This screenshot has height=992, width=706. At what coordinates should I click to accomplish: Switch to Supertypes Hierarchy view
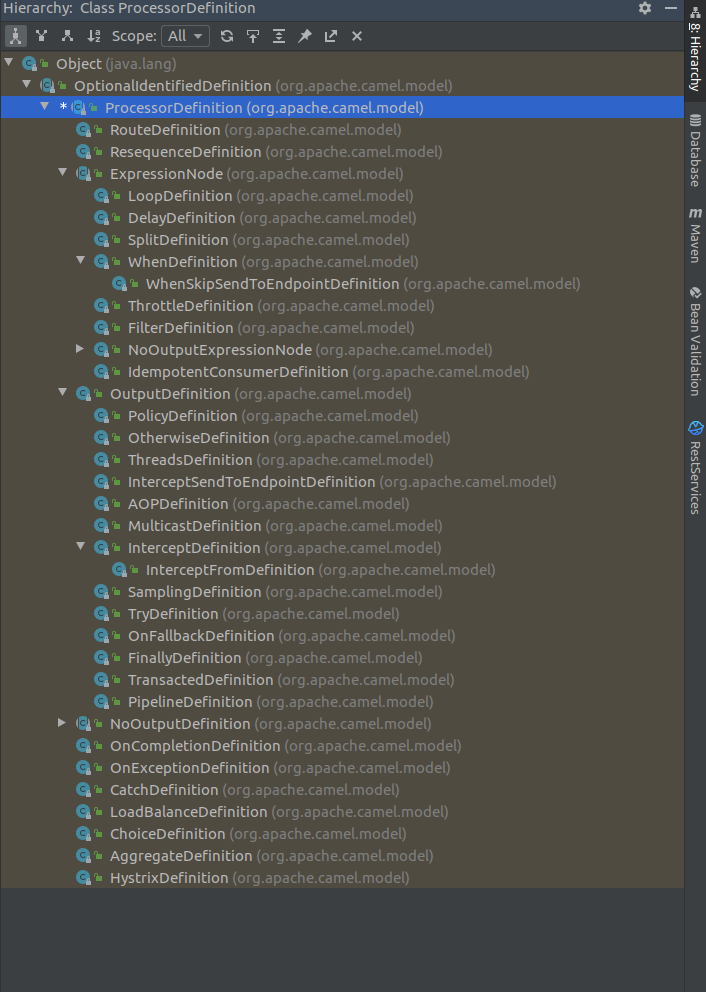pyautogui.click(x=42, y=36)
